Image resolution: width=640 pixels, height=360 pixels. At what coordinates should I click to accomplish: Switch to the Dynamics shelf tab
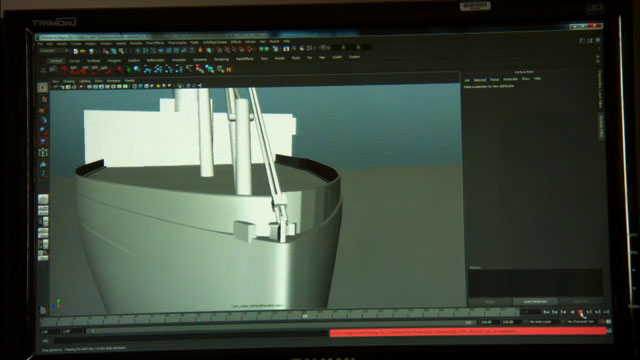pyautogui.click(x=200, y=60)
